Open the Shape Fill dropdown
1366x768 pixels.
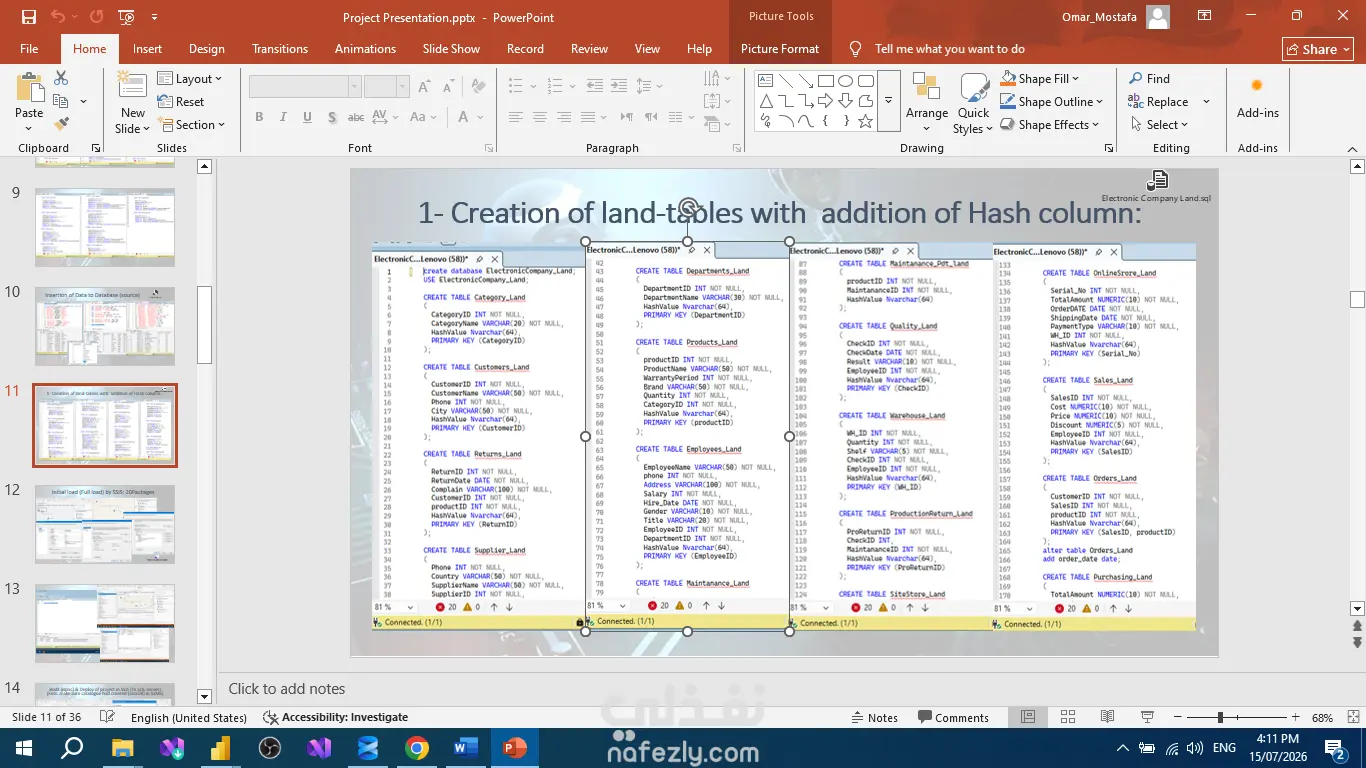1041,78
